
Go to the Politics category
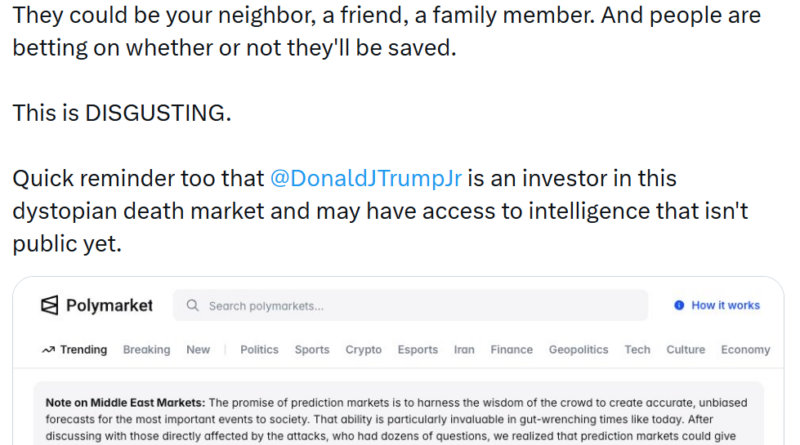259,350
